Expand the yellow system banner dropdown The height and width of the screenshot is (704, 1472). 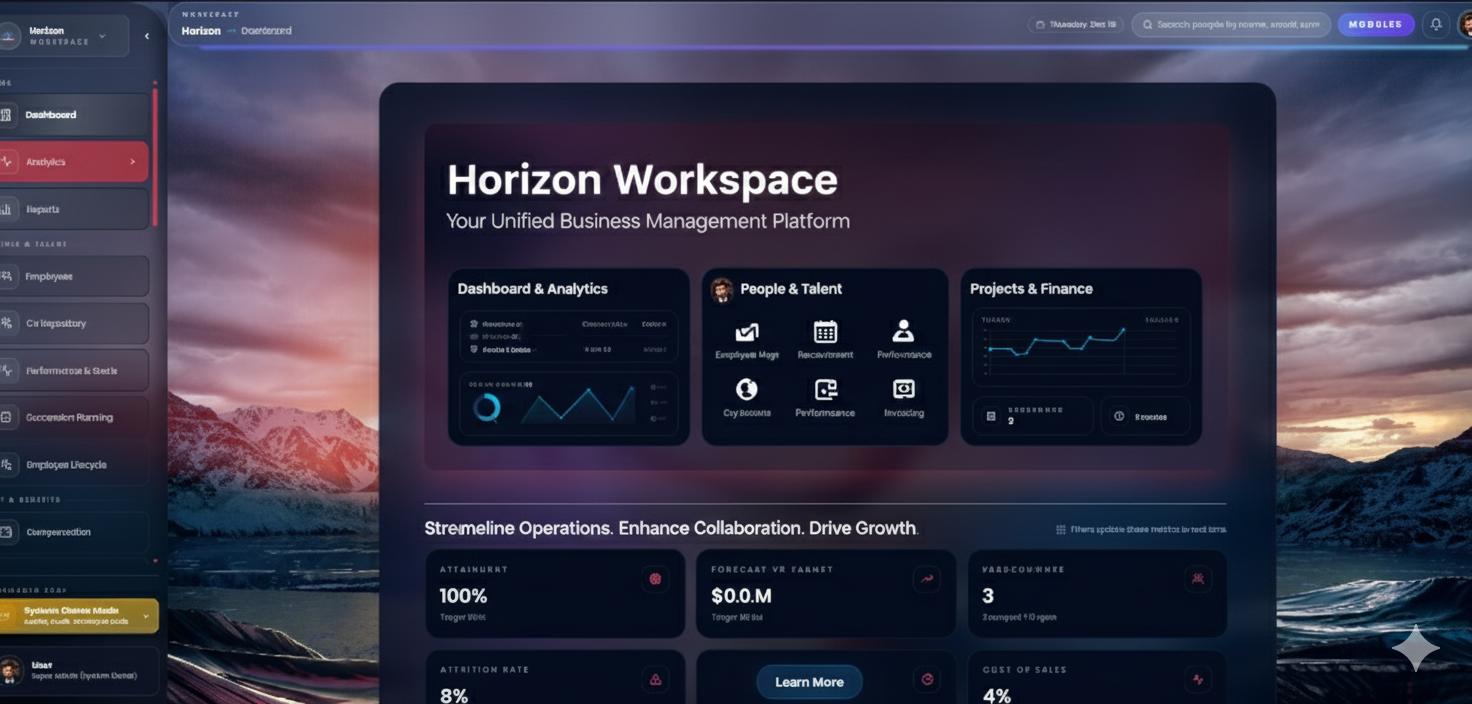[146, 616]
